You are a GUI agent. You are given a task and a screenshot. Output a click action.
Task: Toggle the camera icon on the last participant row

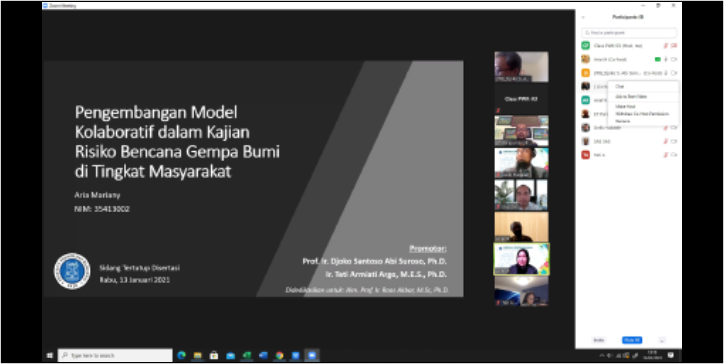click(x=674, y=155)
